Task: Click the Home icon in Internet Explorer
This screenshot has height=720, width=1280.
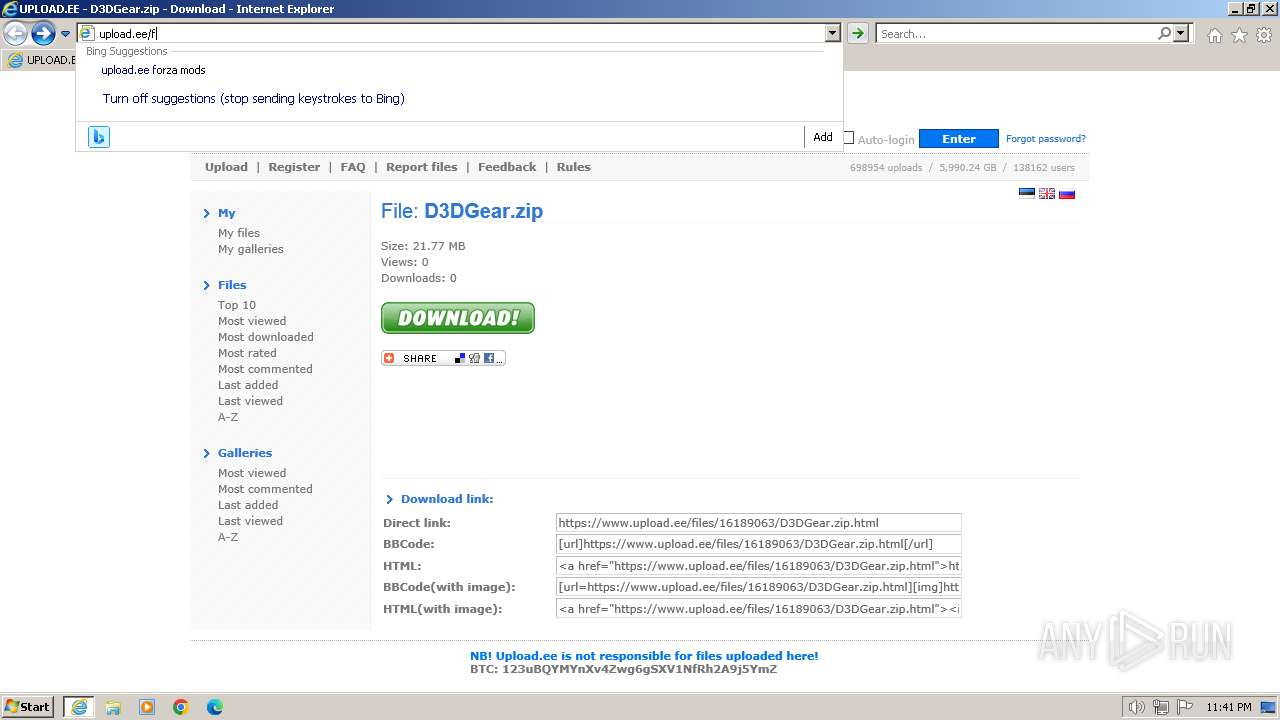Action: (1214, 35)
